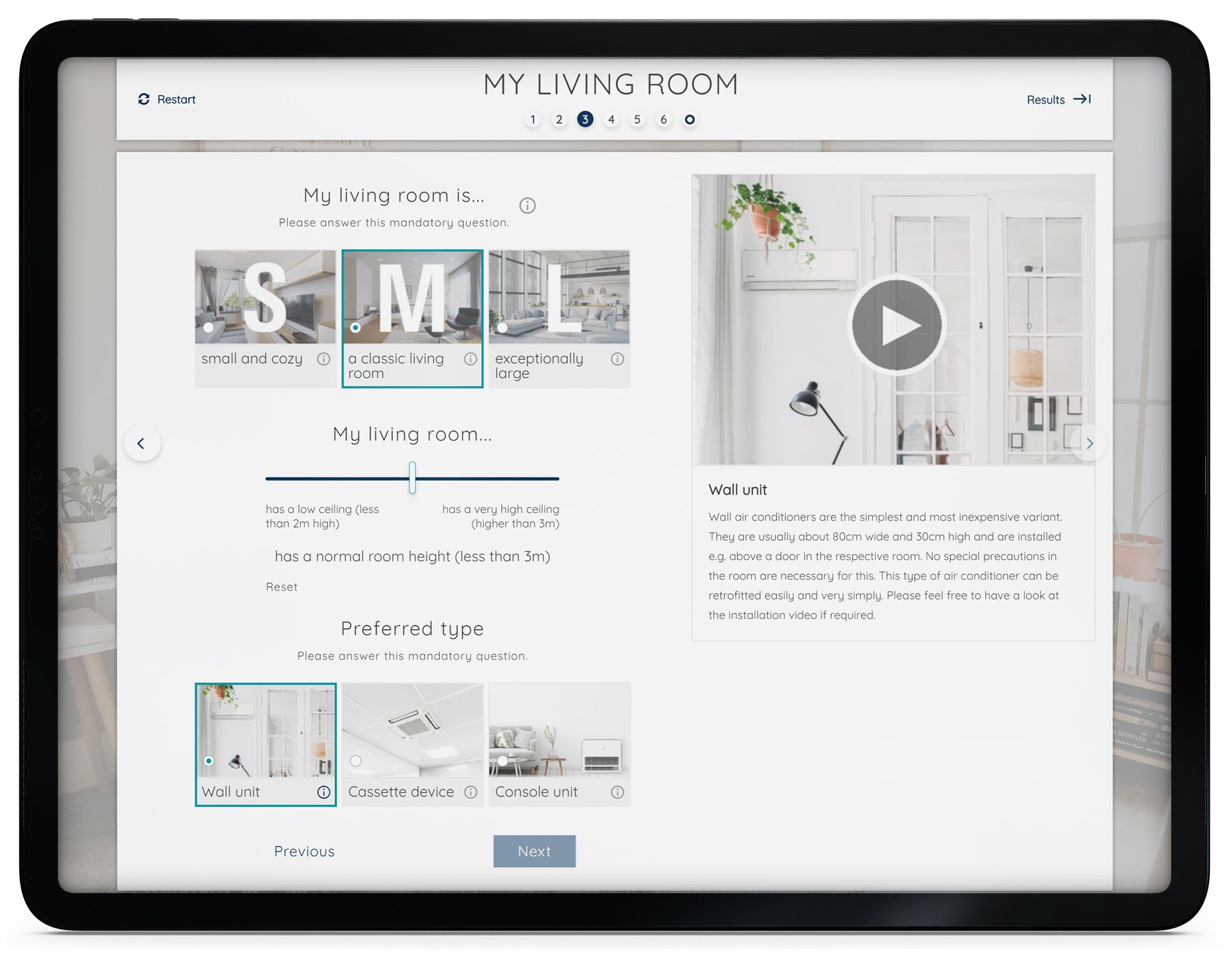Play the Wall unit installation video
Screen dimensions: 1232x955
(896, 325)
